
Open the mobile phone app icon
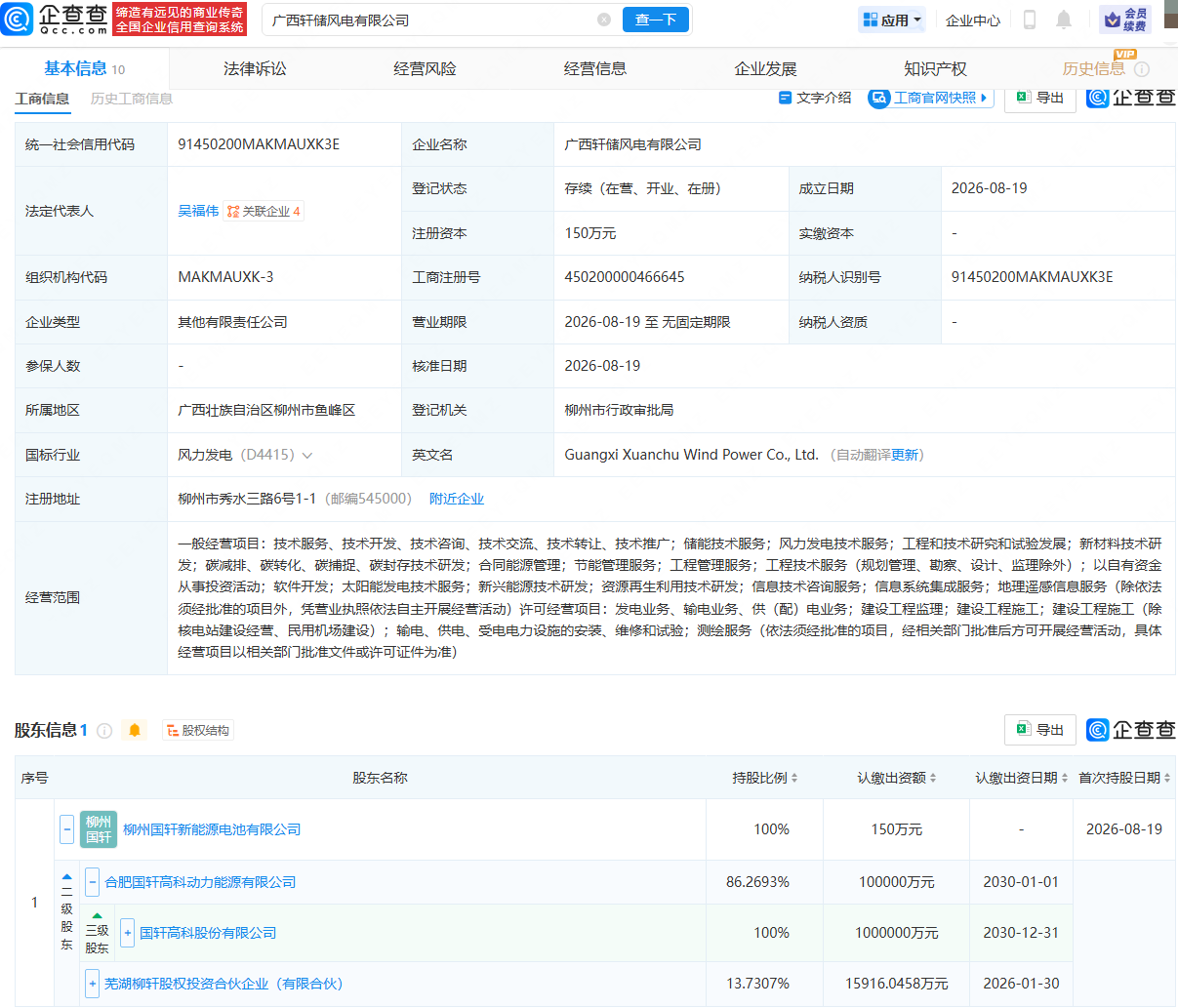(1030, 20)
